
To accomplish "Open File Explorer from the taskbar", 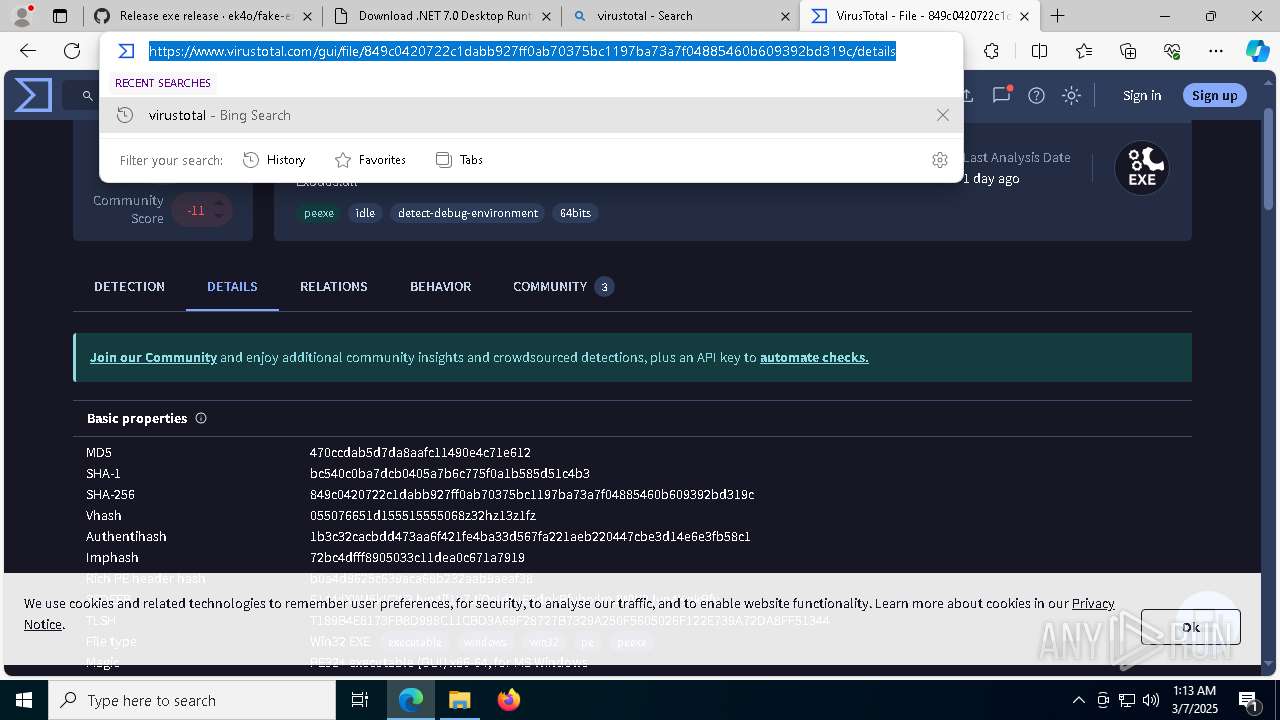I will pyautogui.click(x=459, y=700).
